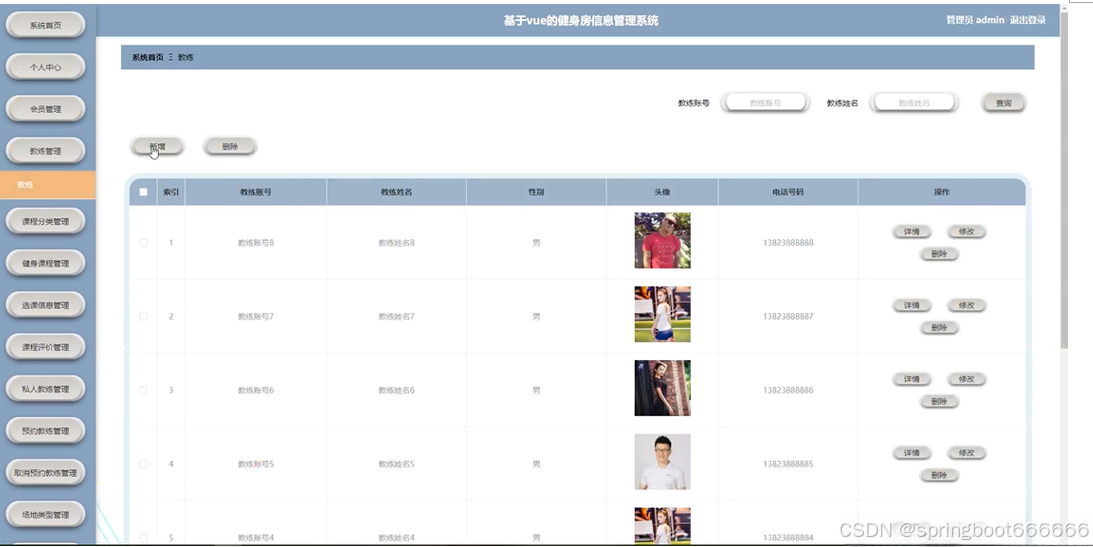Open the avatar photo of 教练姓名7
1093x547 pixels.
coord(662,314)
